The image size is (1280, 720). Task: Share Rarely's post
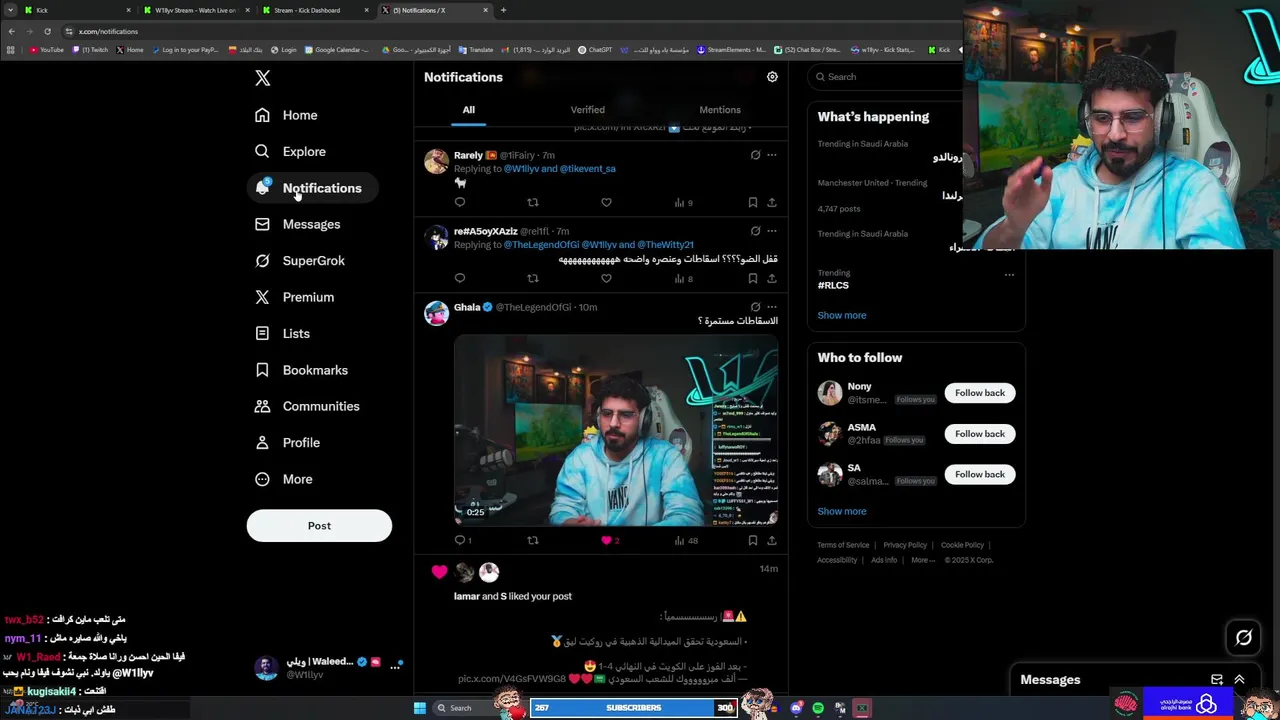772,202
